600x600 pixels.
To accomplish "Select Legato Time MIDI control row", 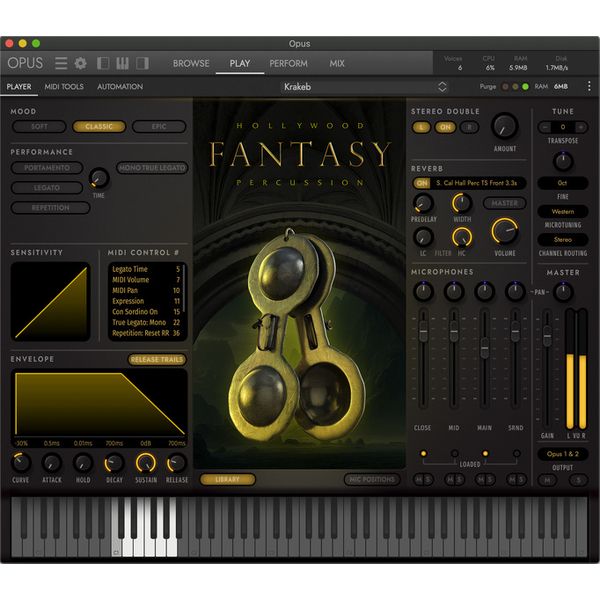I will click(x=146, y=269).
